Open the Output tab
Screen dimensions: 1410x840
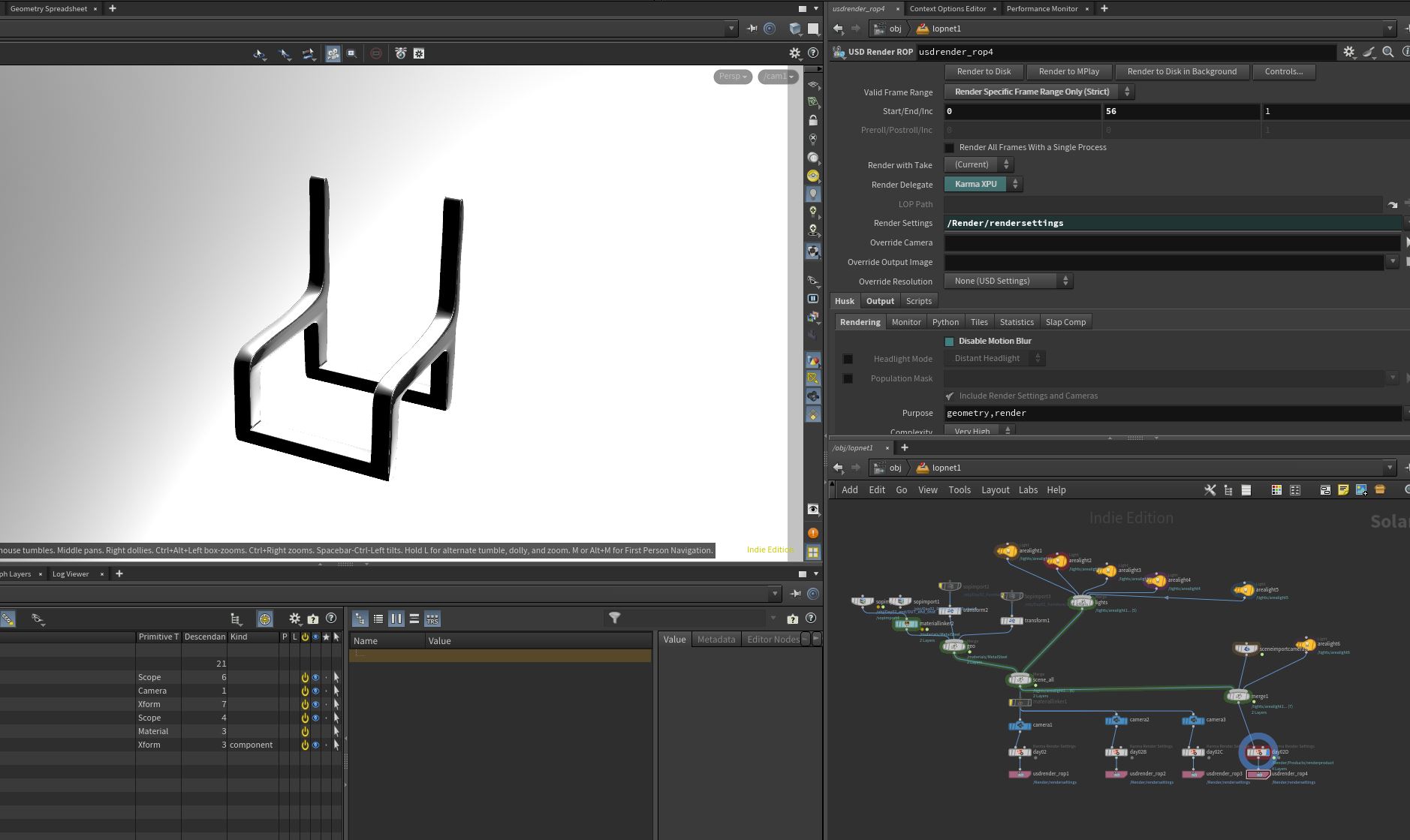tap(880, 301)
